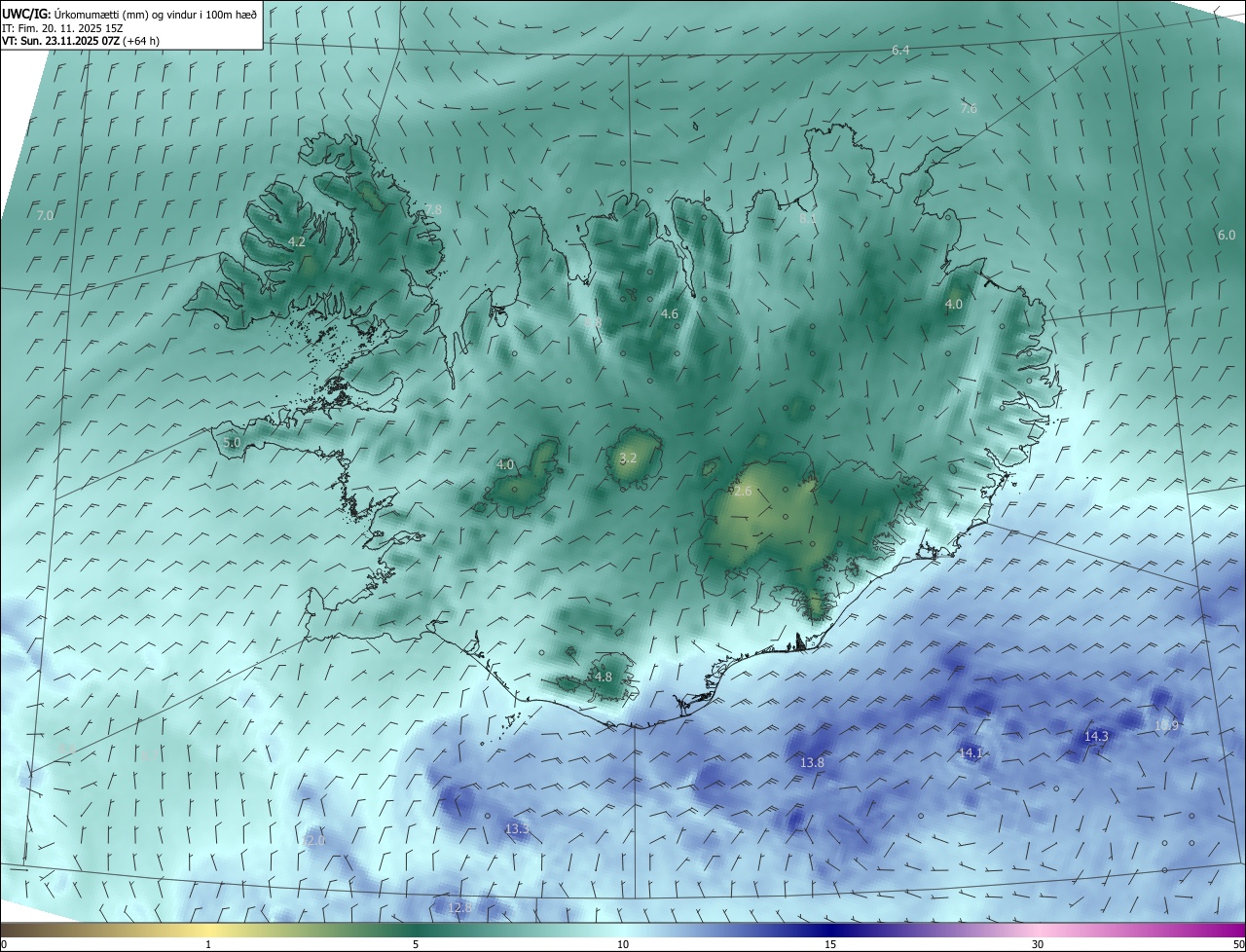1246x952 pixels.
Task: Click the 6.0 value label on the map
Action: tap(1227, 235)
